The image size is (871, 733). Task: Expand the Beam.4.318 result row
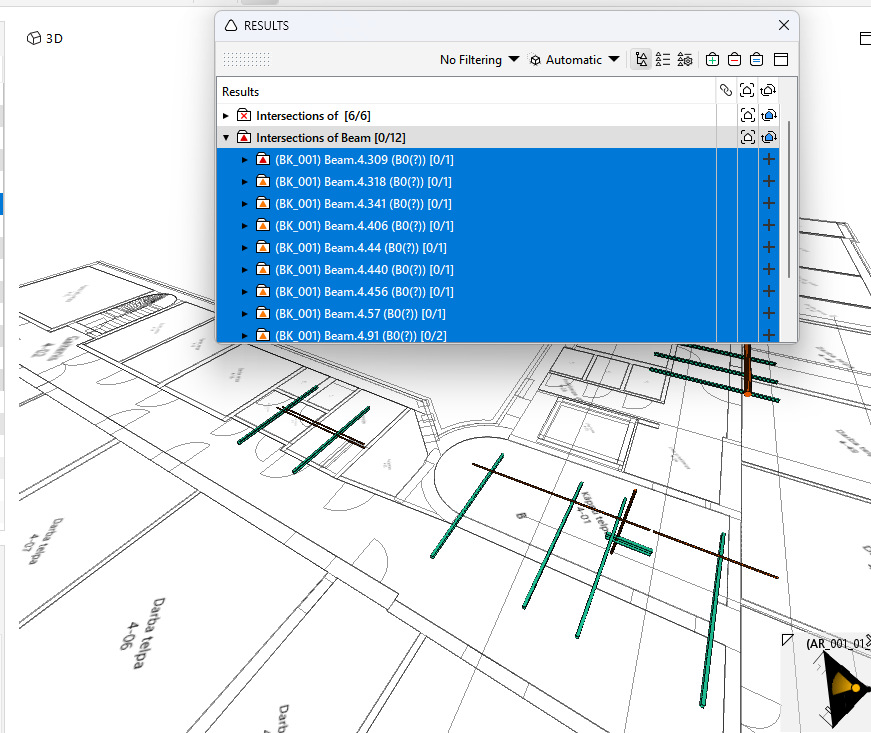[244, 182]
